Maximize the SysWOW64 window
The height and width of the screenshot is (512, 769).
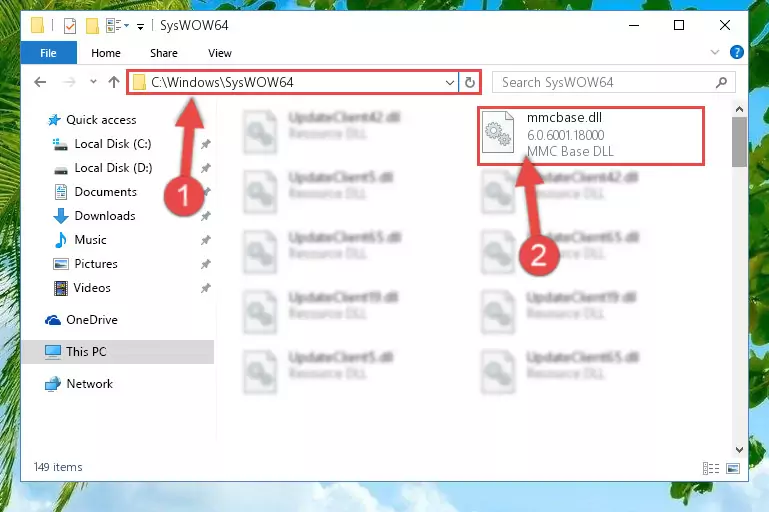tap(679, 25)
